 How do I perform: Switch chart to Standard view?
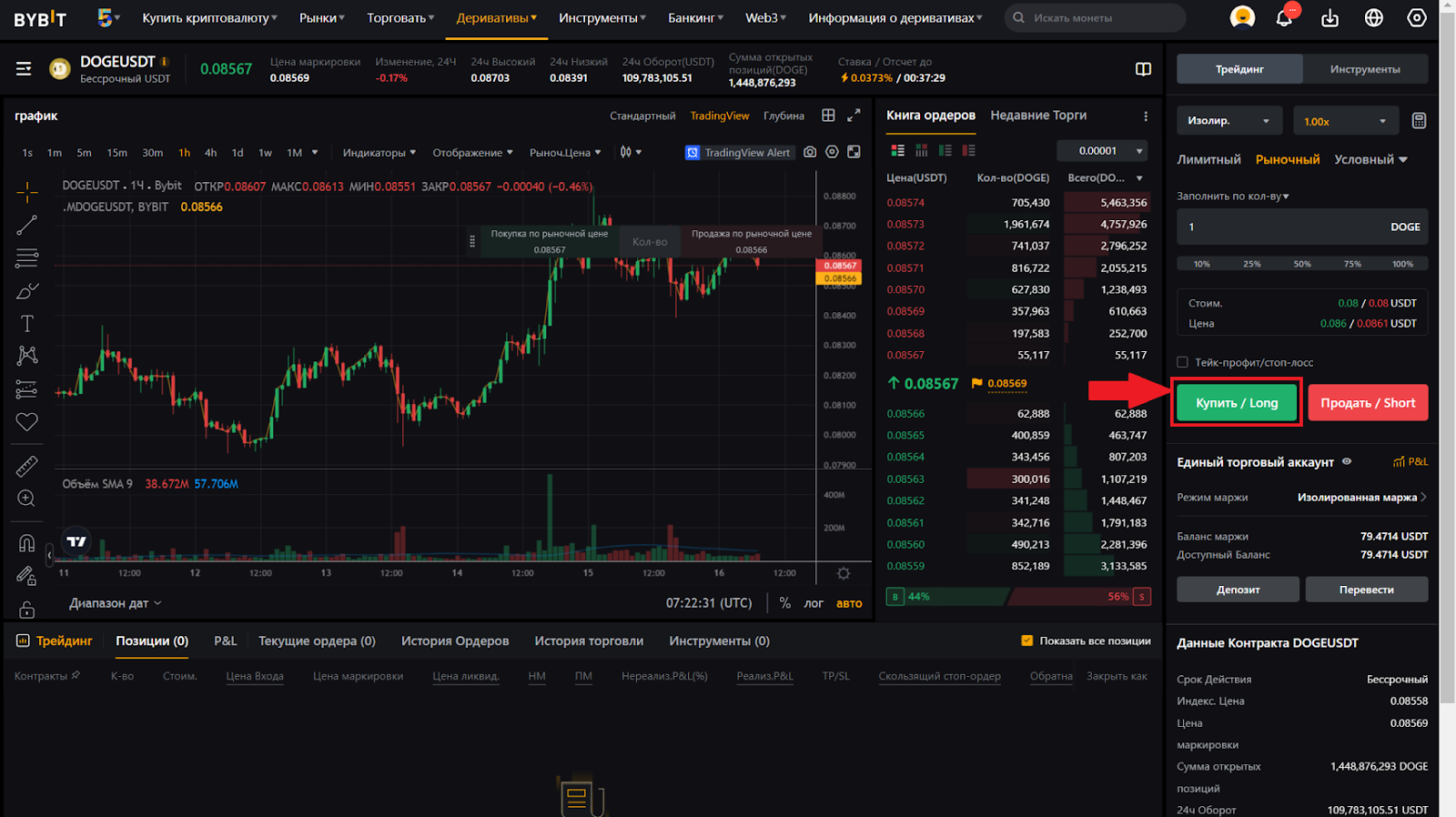click(642, 116)
